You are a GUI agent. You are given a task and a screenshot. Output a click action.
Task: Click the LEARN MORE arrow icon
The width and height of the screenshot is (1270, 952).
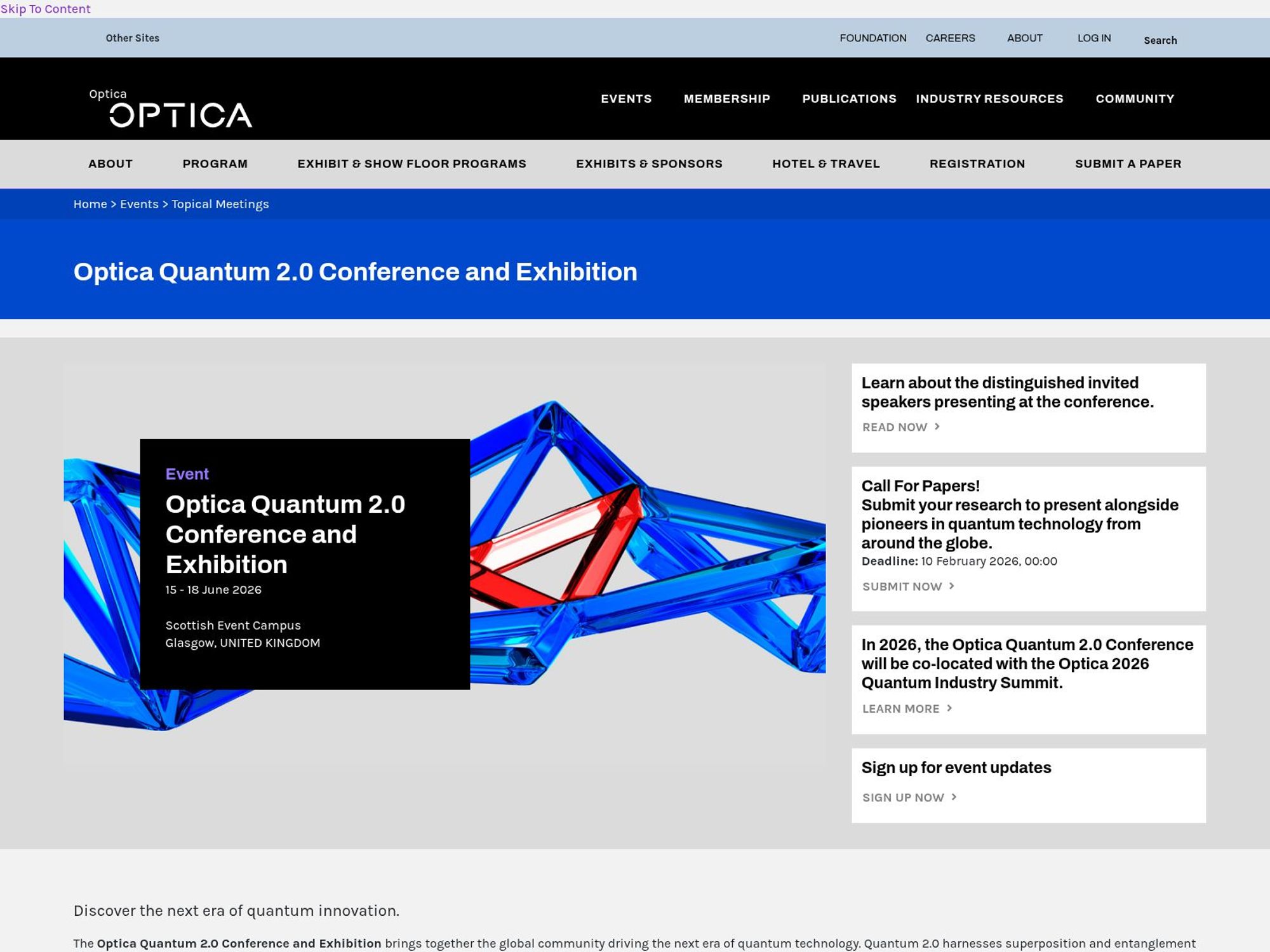coord(948,708)
